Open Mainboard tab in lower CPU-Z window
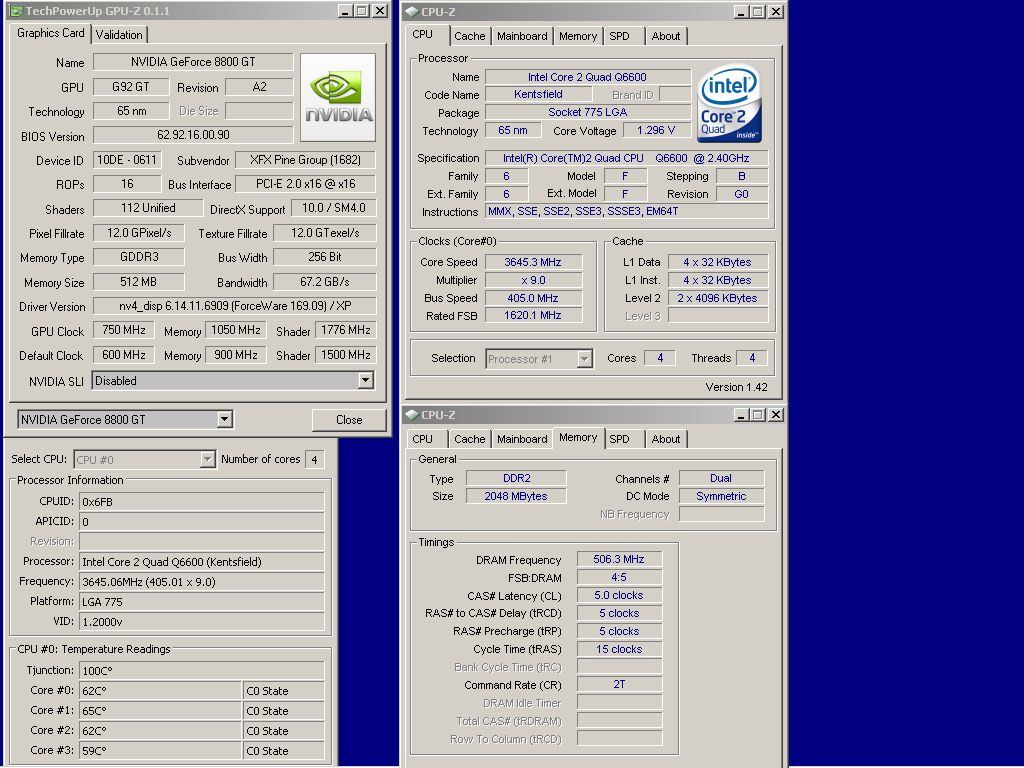The image size is (1024, 768). coord(522,439)
